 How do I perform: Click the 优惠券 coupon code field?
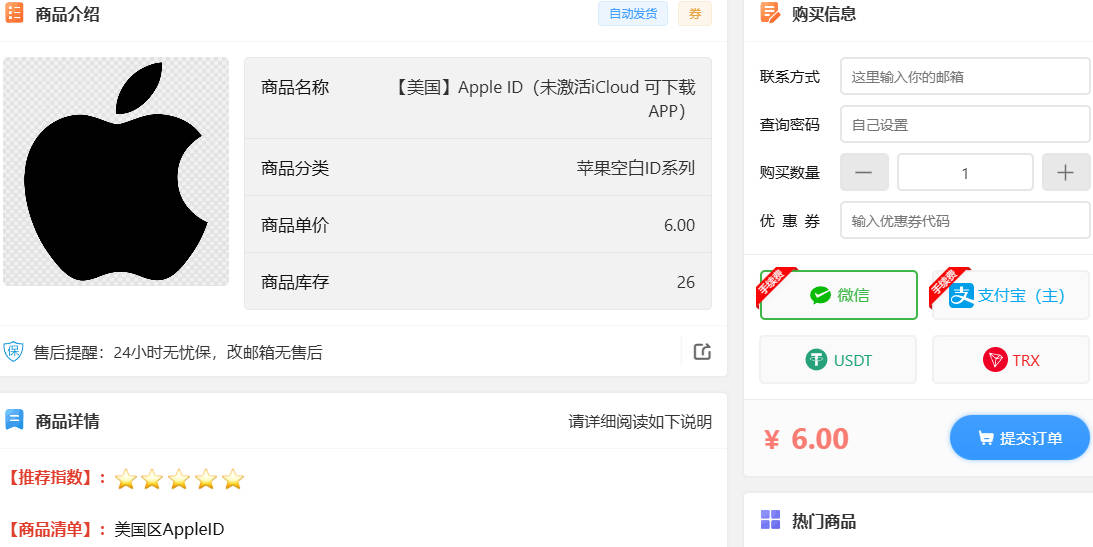pyautogui.click(x=964, y=220)
